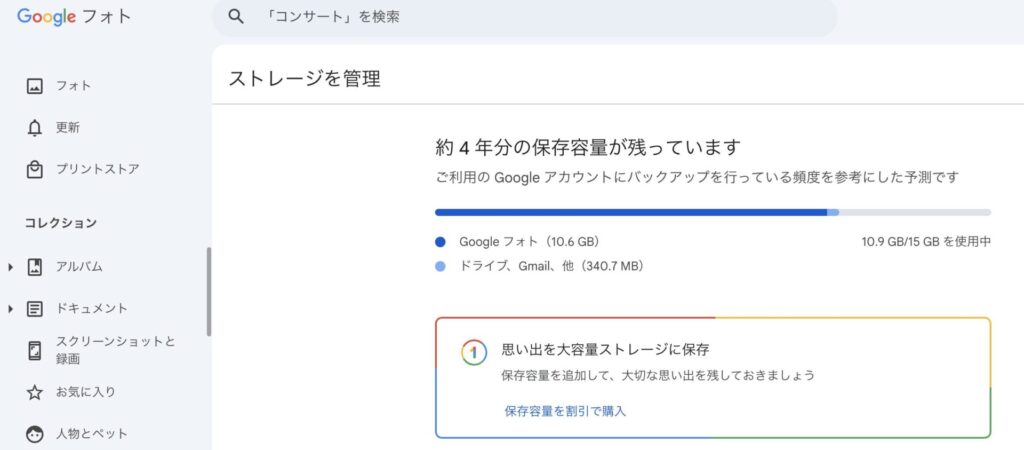Expand the アルバム collection arrow
This screenshot has width=1024, height=450.
click(x=10, y=267)
